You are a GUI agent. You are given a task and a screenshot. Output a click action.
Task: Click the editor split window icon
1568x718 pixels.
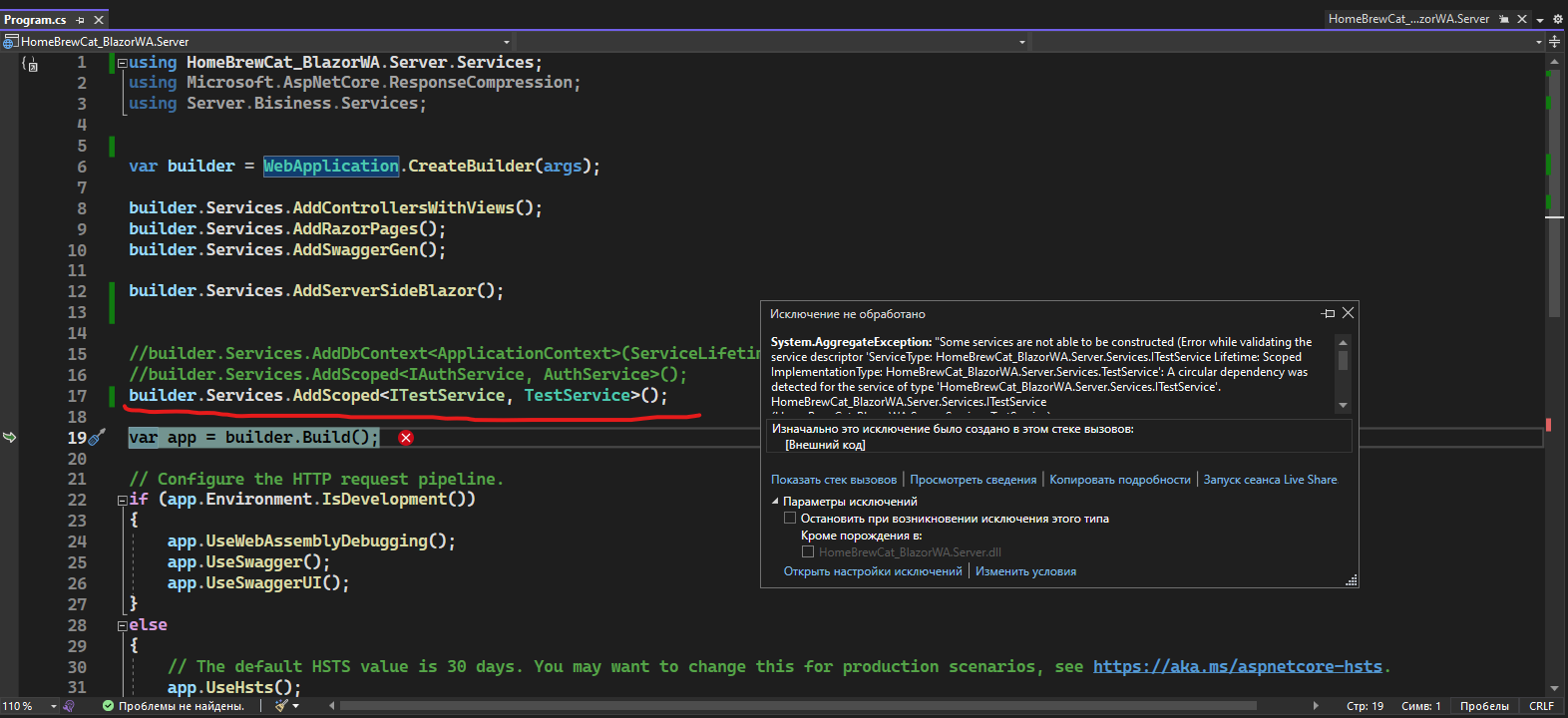click(1555, 42)
